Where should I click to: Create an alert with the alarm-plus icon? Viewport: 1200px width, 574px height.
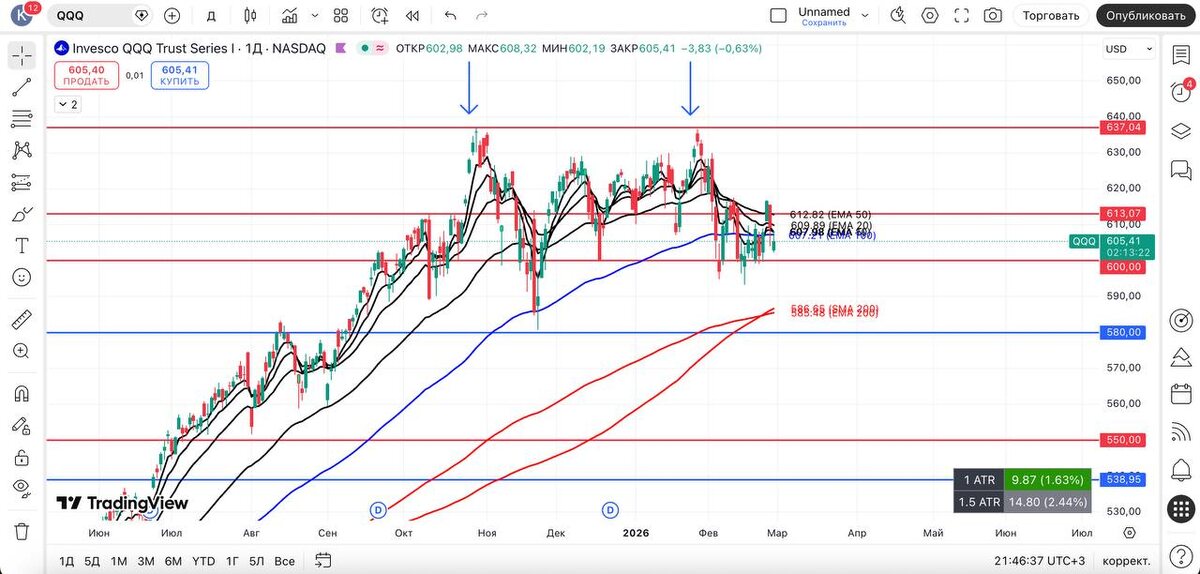pyautogui.click(x=380, y=16)
